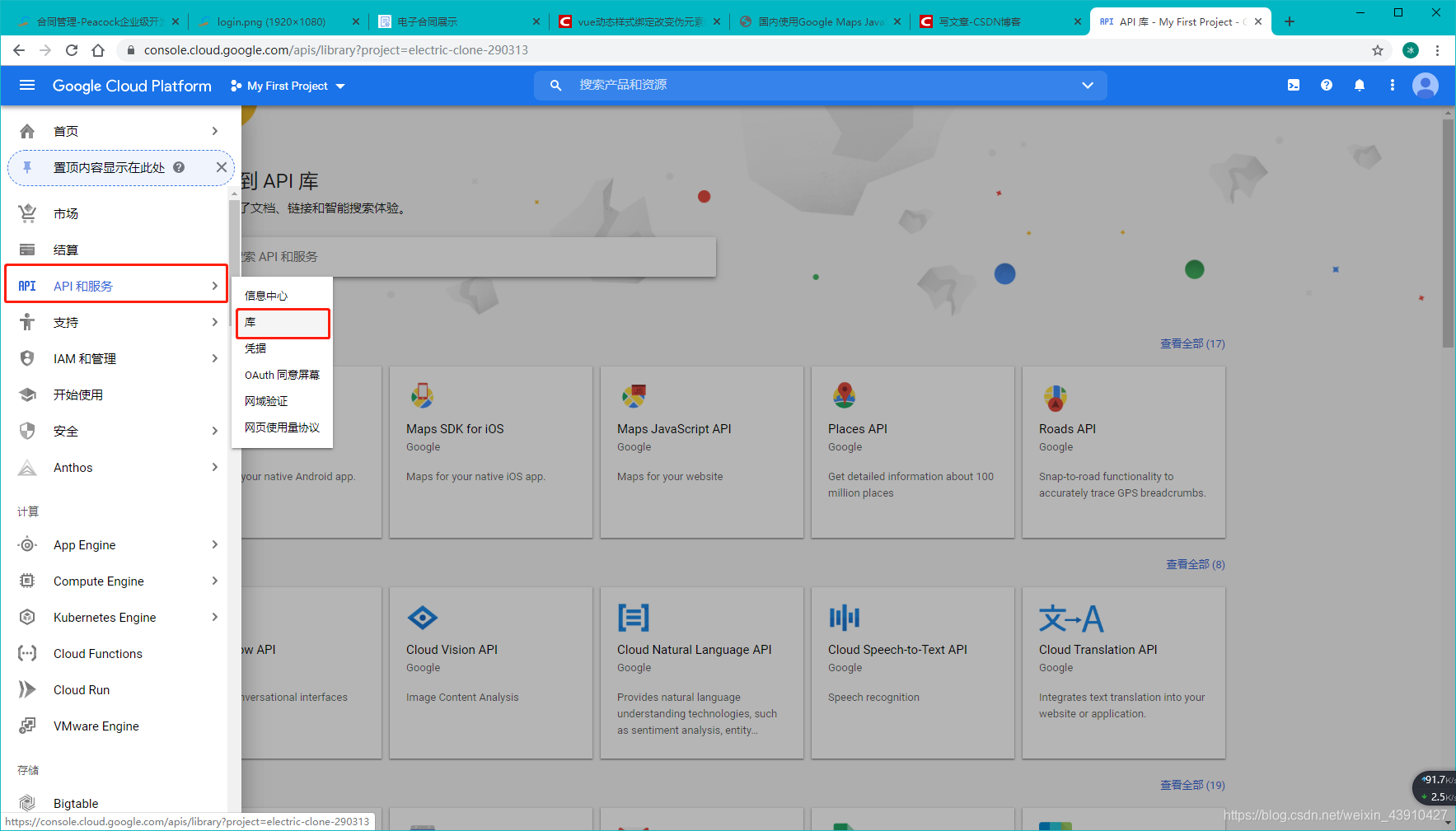Expand the search bar dropdown arrow

click(x=1088, y=85)
